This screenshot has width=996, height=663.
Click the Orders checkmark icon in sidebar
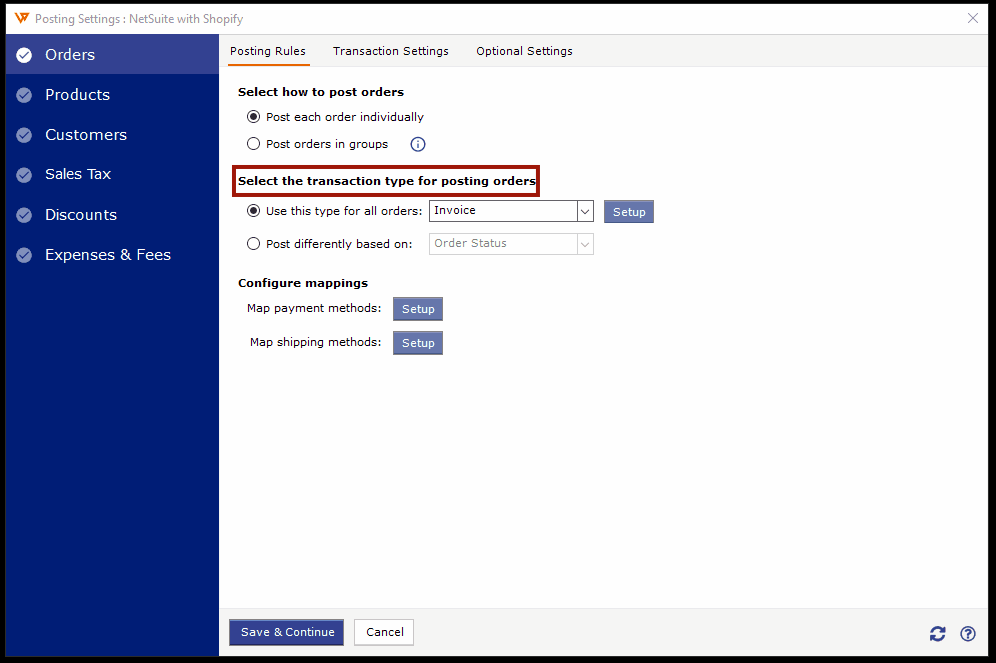pyautogui.click(x=24, y=55)
